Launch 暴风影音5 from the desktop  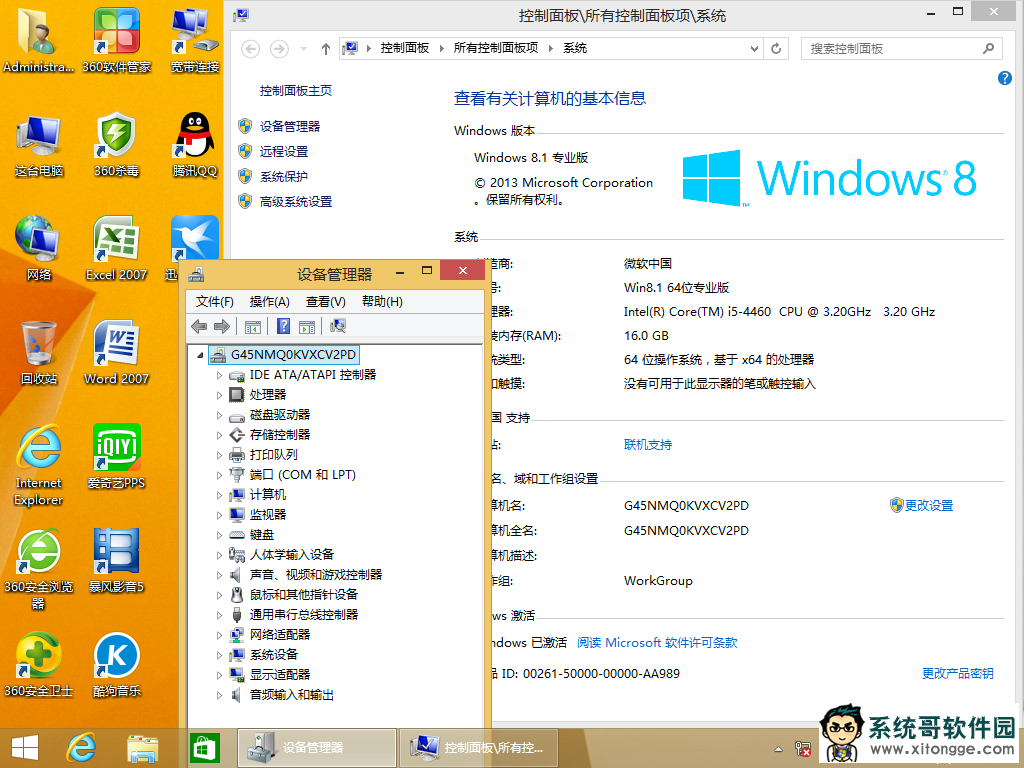pos(116,562)
